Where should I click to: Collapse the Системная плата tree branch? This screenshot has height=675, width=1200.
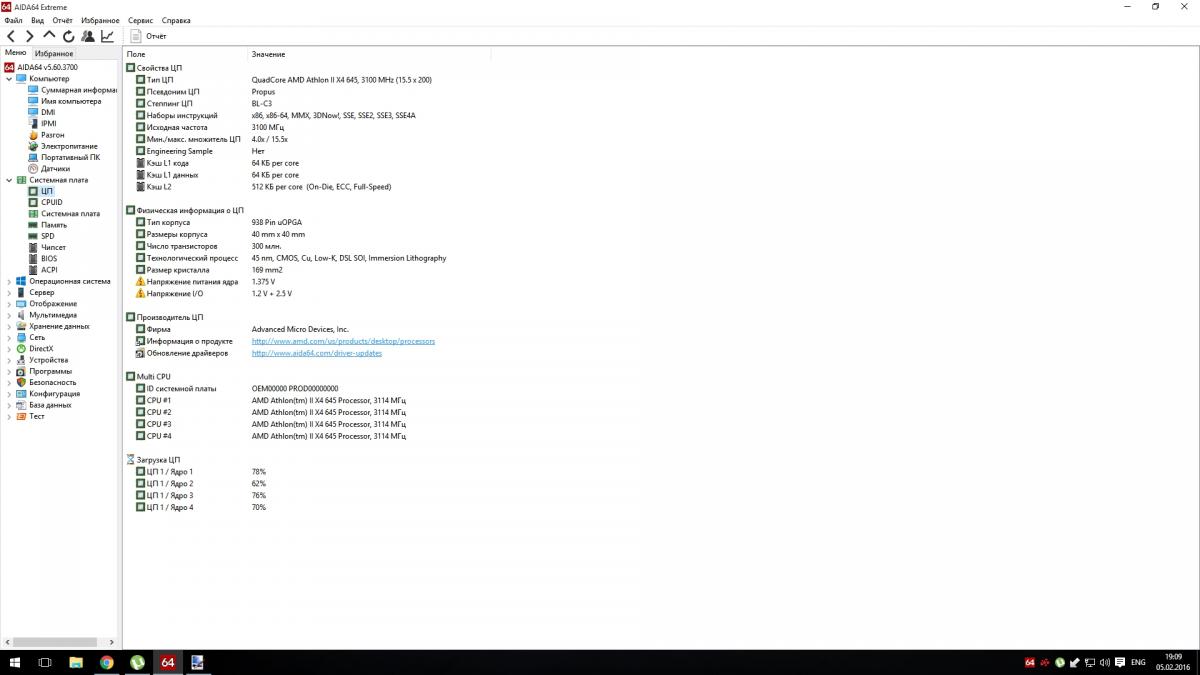(9, 180)
